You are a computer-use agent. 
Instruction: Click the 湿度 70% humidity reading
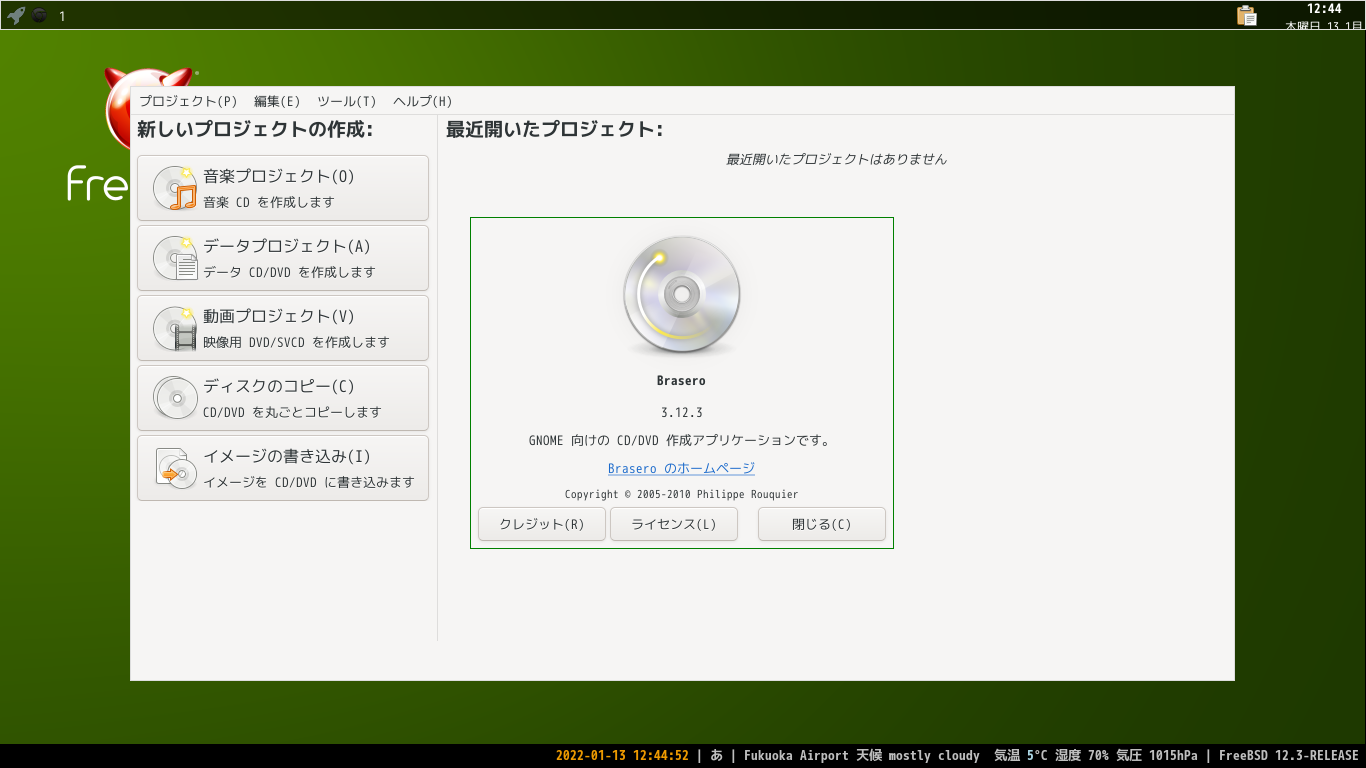[1082, 756]
